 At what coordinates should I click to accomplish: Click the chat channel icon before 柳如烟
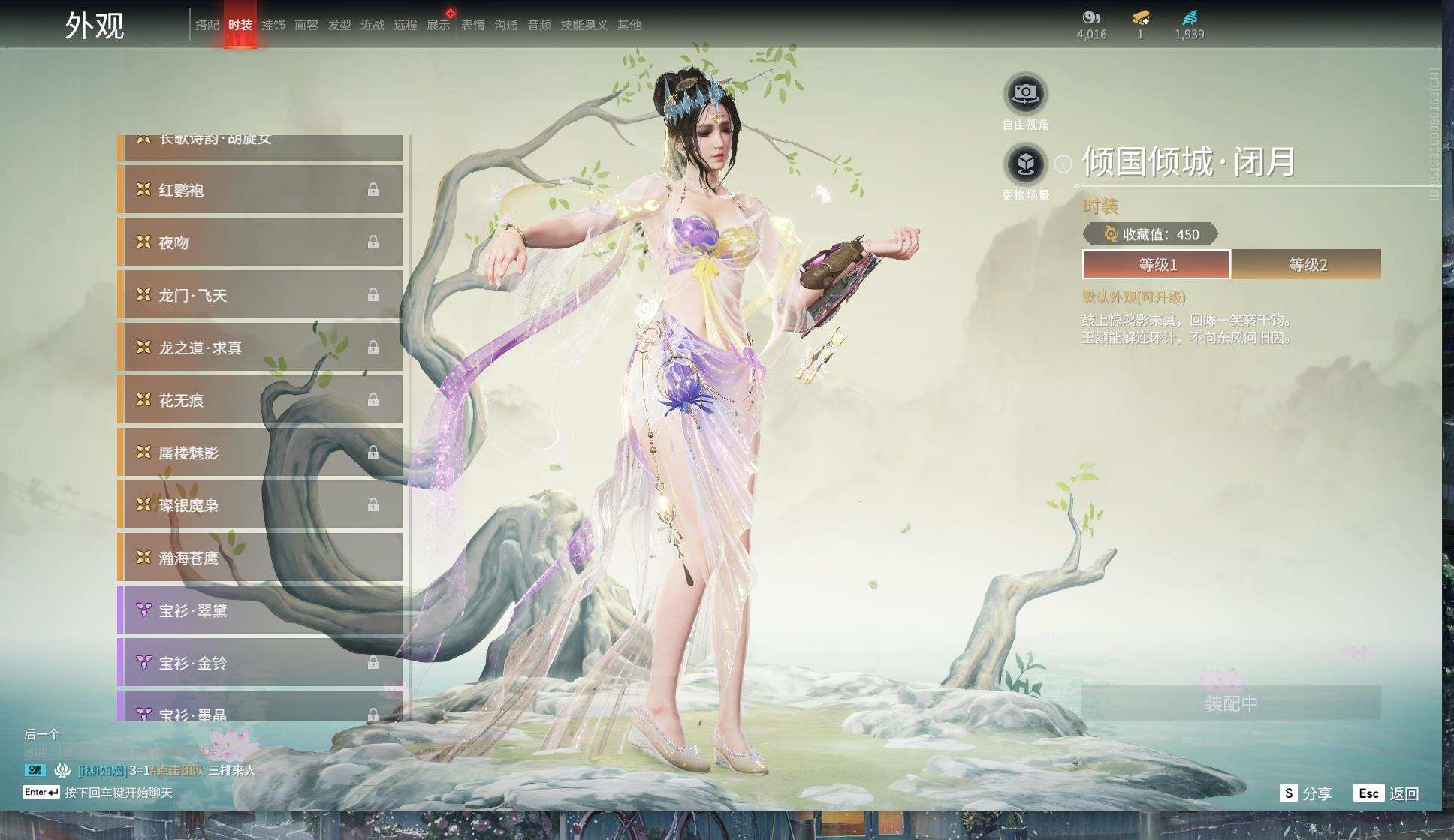point(35,770)
